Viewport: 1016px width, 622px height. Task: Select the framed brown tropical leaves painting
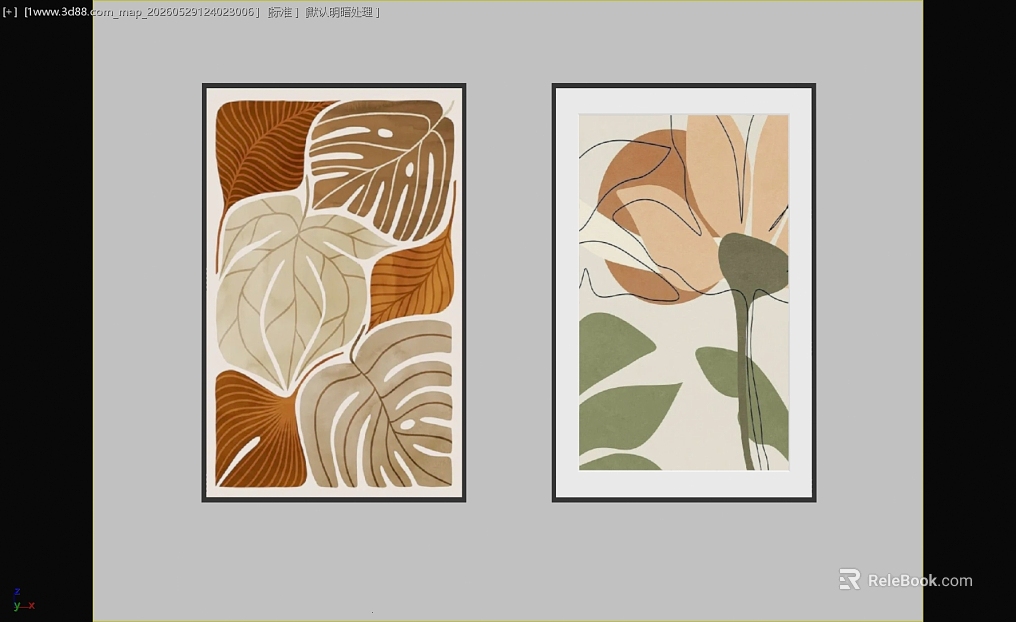[334, 292]
